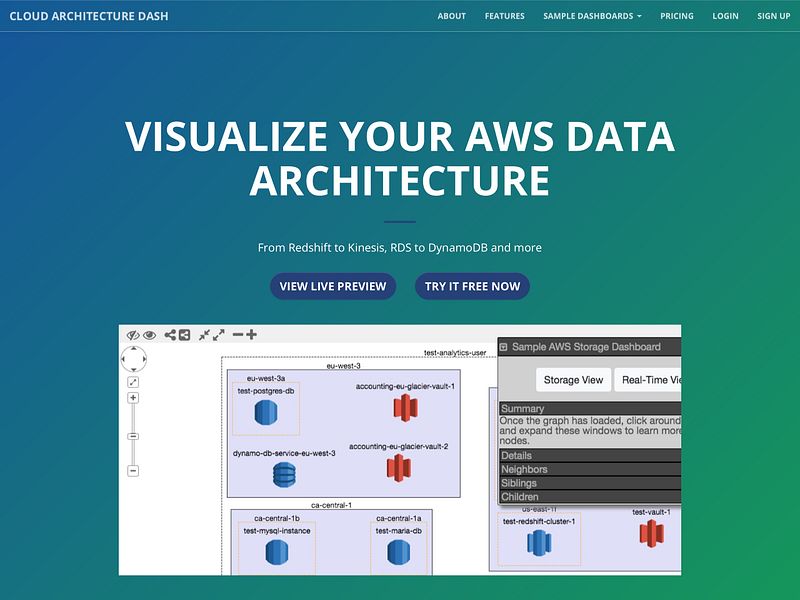The image size is (800, 600).
Task: Click the toolbar minus icon
Action: click(238, 335)
